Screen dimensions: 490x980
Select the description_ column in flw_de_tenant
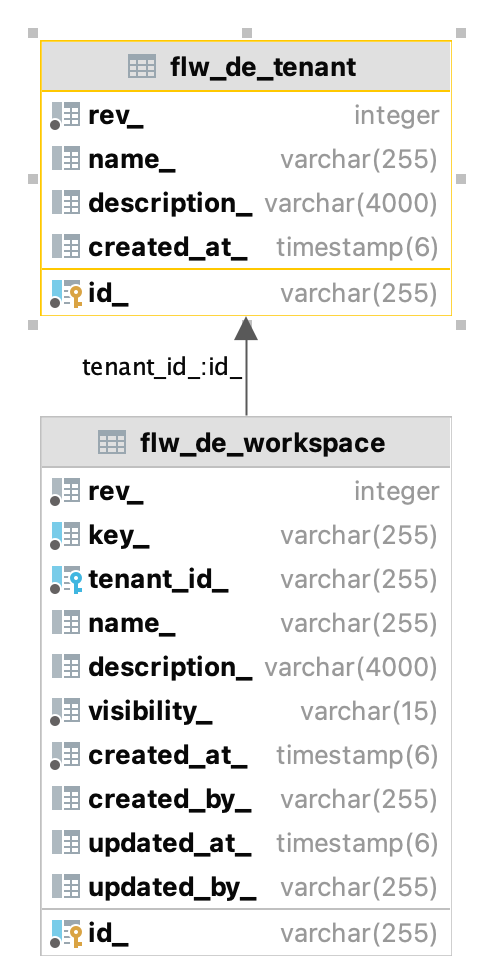pyautogui.click(x=246, y=203)
